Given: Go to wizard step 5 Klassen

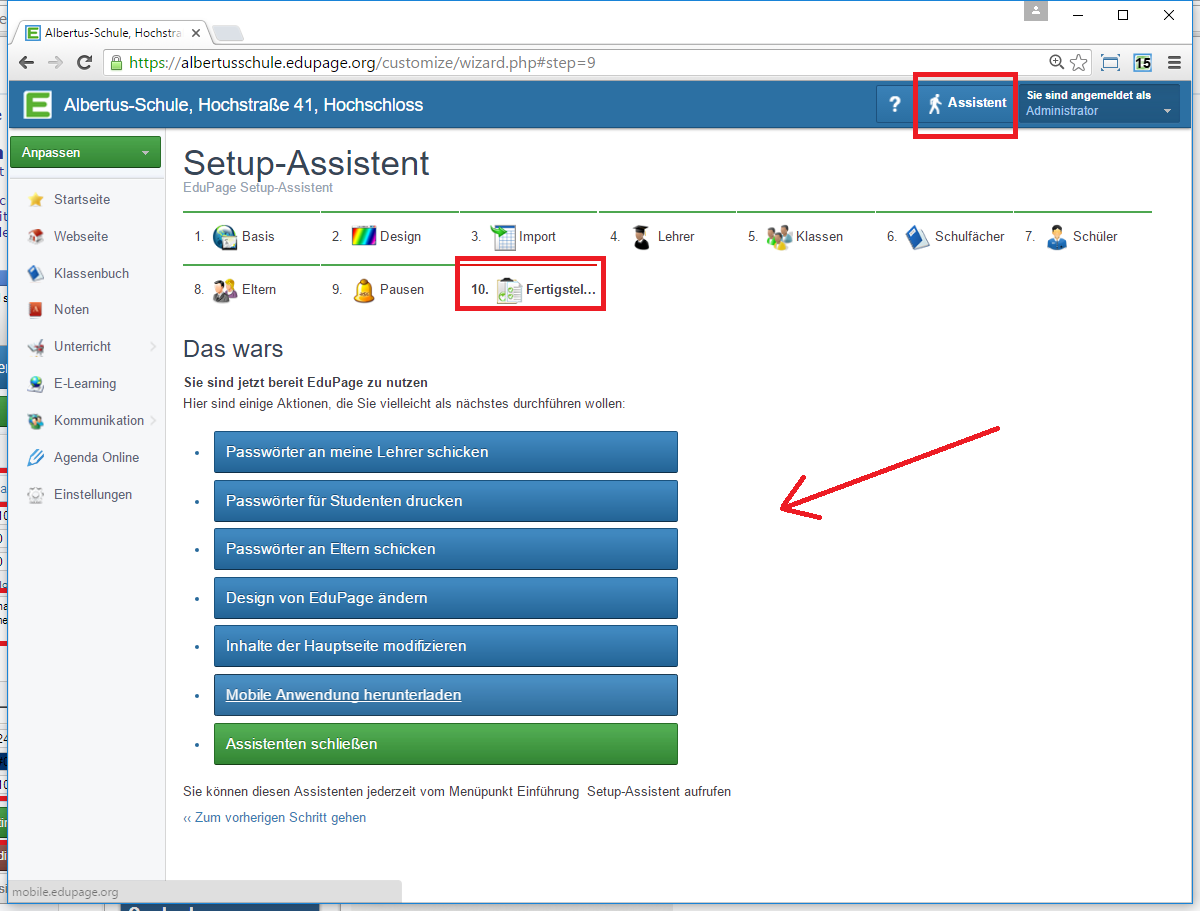Looking at the screenshot, I should pos(806,237).
